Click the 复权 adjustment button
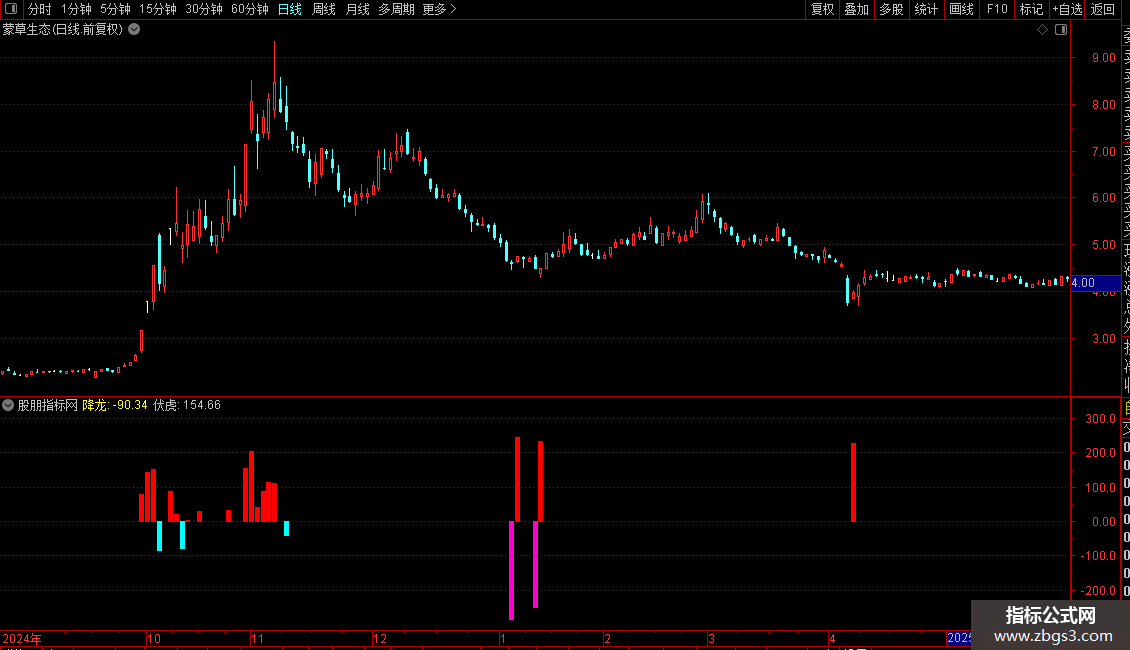The width and height of the screenshot is (1130, 650). click(822, 9)
